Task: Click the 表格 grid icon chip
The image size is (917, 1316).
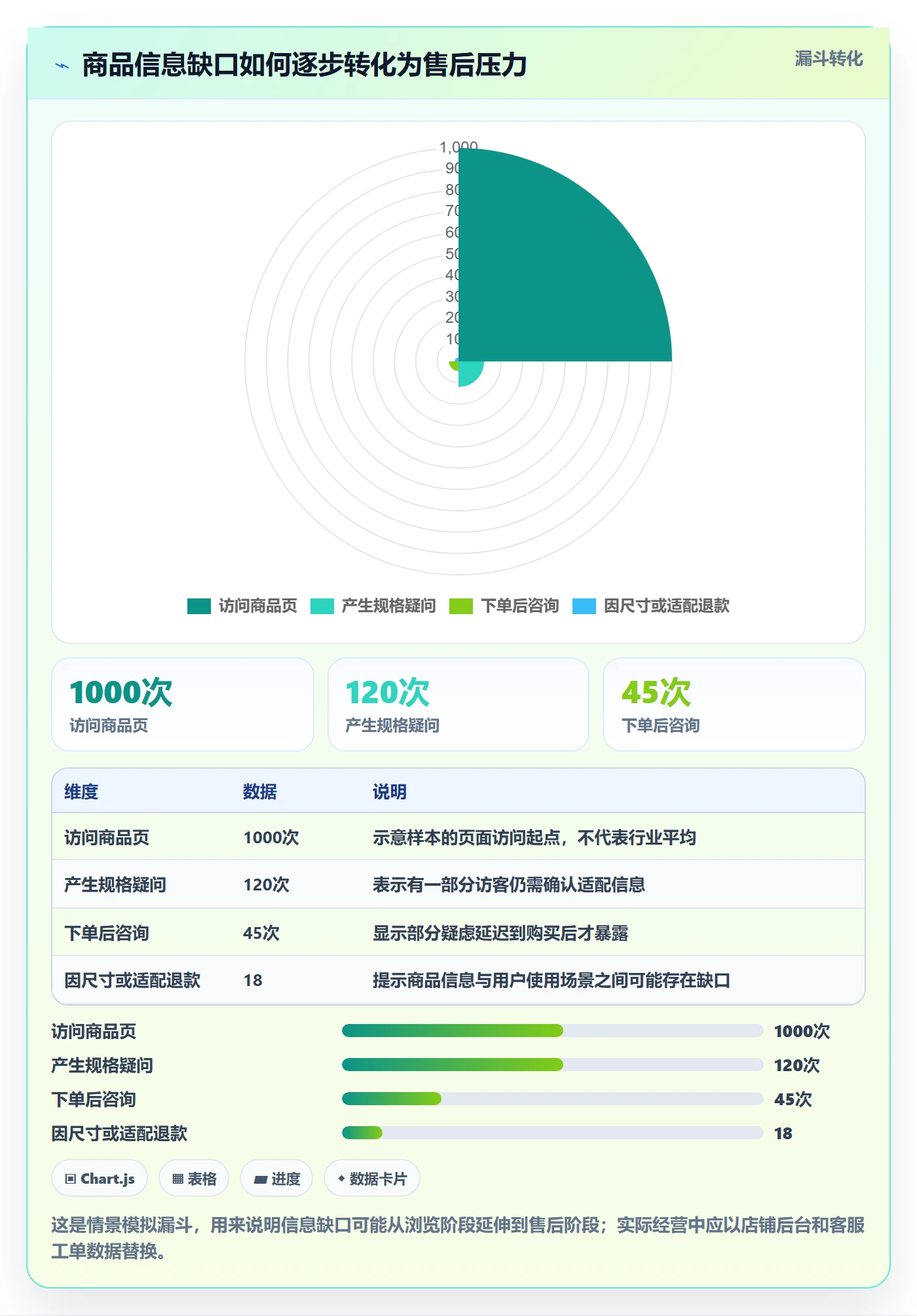Action: pyautogui.click(x=194, y=1179)
